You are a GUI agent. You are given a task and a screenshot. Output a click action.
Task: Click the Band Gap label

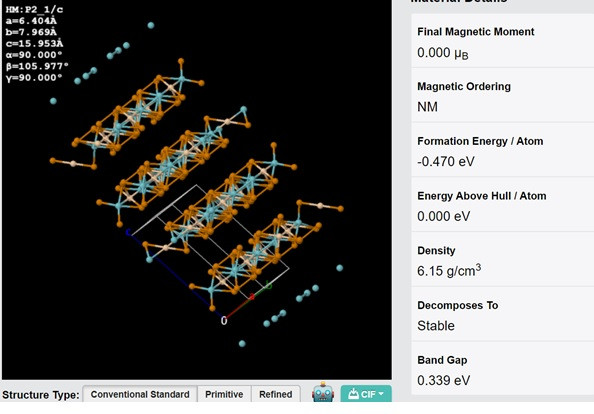pyautogui.click(x=442, y=360)
